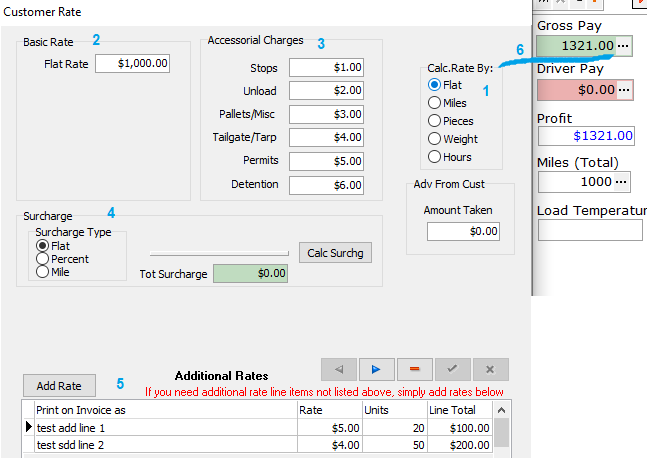Select the Hours calc rate option
The height and width of the screenshot is (458, 647).
point(434,157)
